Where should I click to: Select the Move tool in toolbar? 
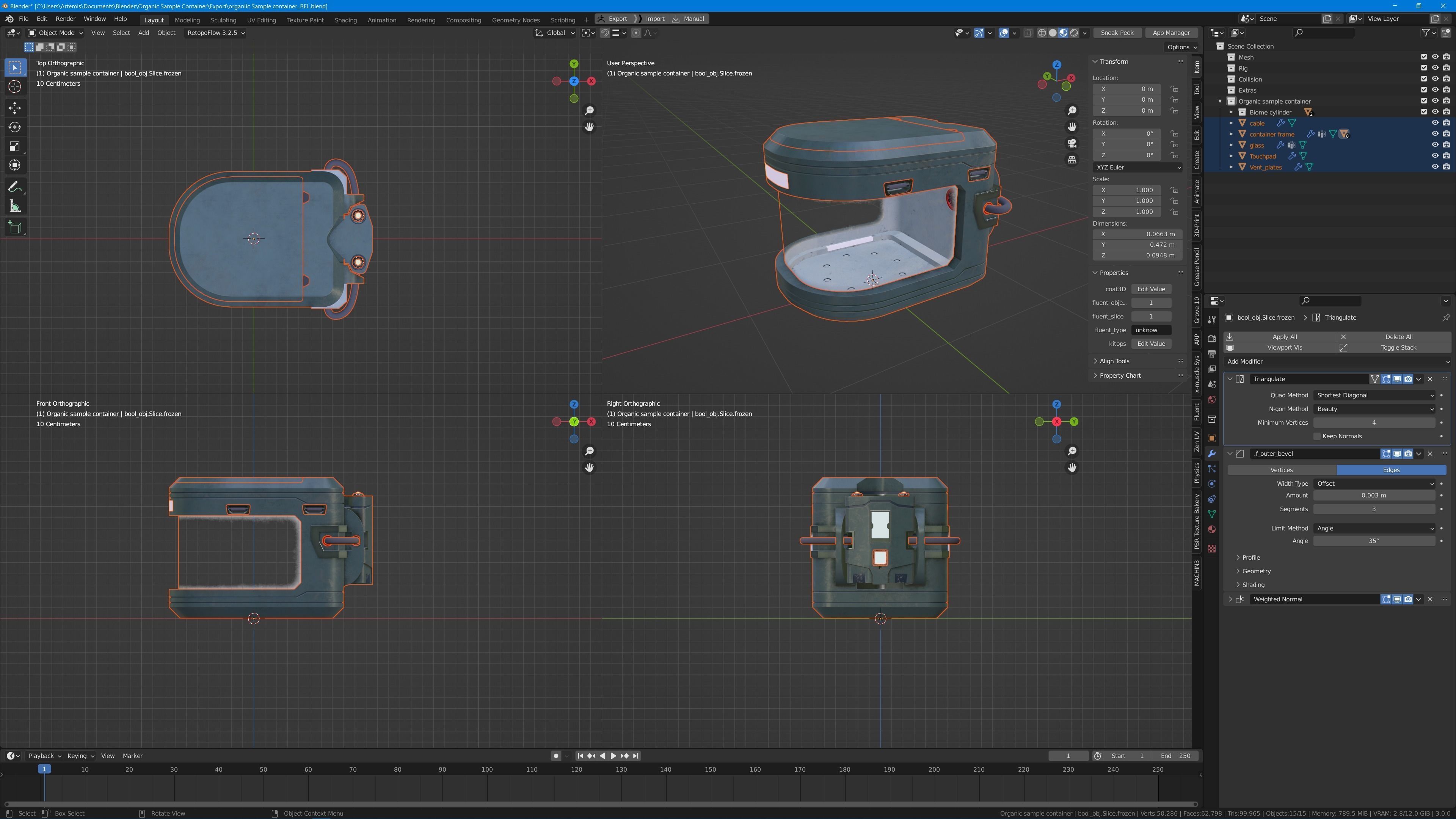[15, 107]
